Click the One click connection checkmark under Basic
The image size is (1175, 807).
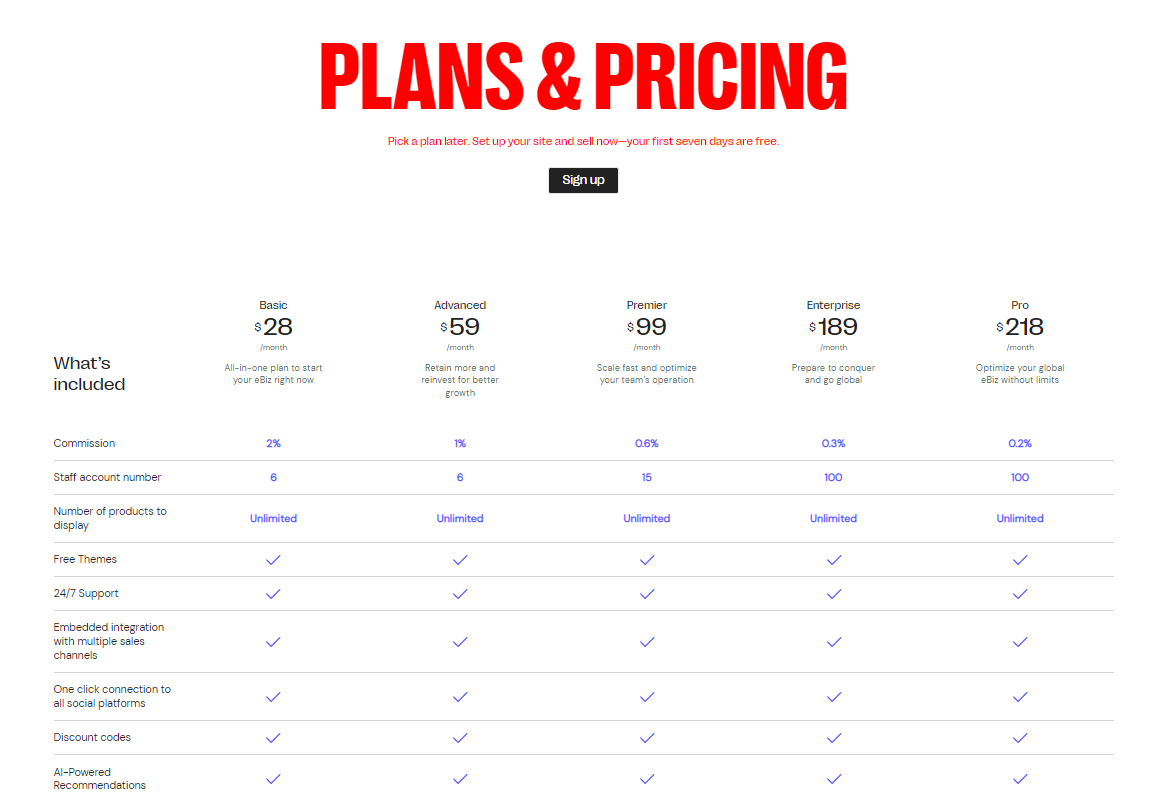coord(274,697)
